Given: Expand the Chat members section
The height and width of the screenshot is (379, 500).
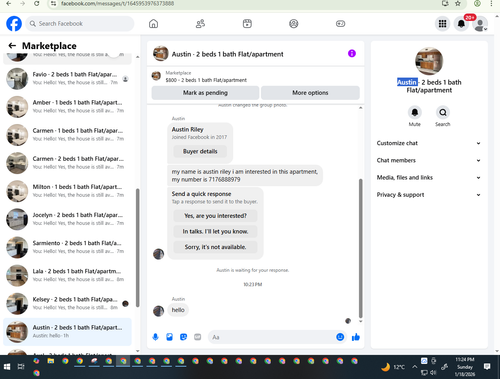Looking at the screenshot, I should click(429, 160).
